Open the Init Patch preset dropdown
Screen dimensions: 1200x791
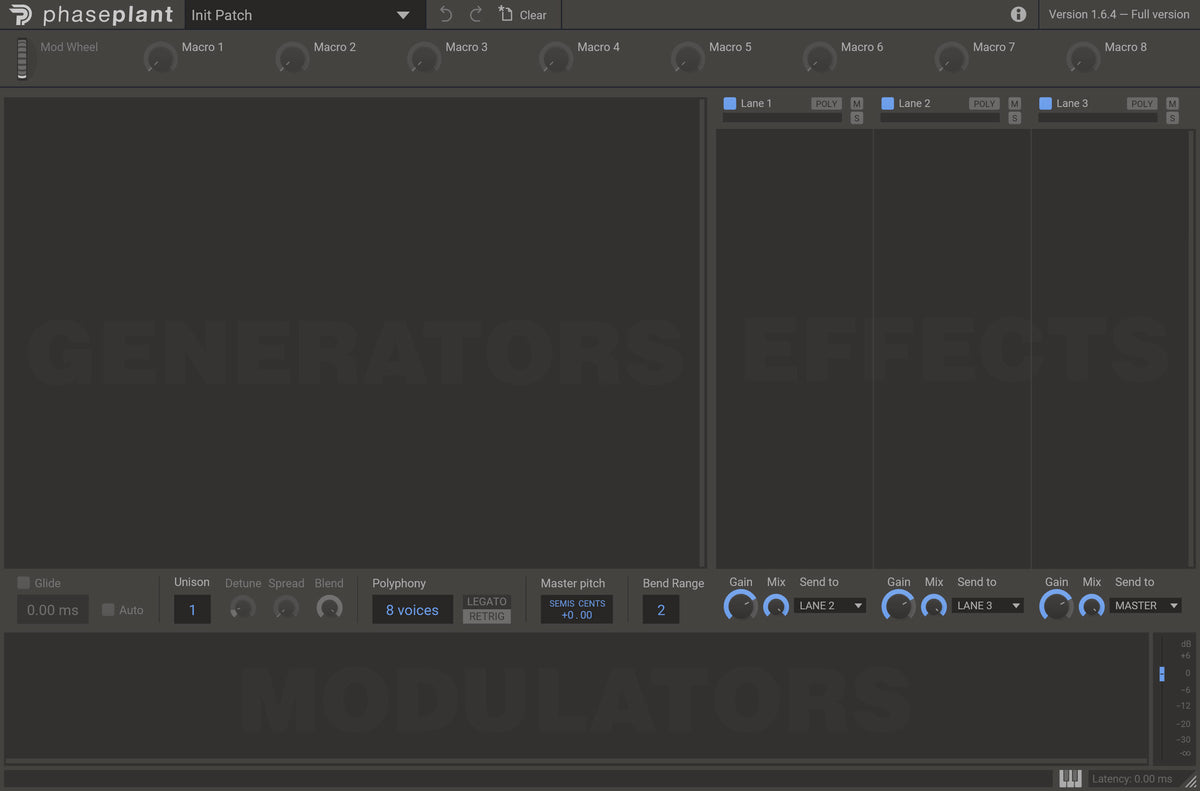(x=402, y=15)
